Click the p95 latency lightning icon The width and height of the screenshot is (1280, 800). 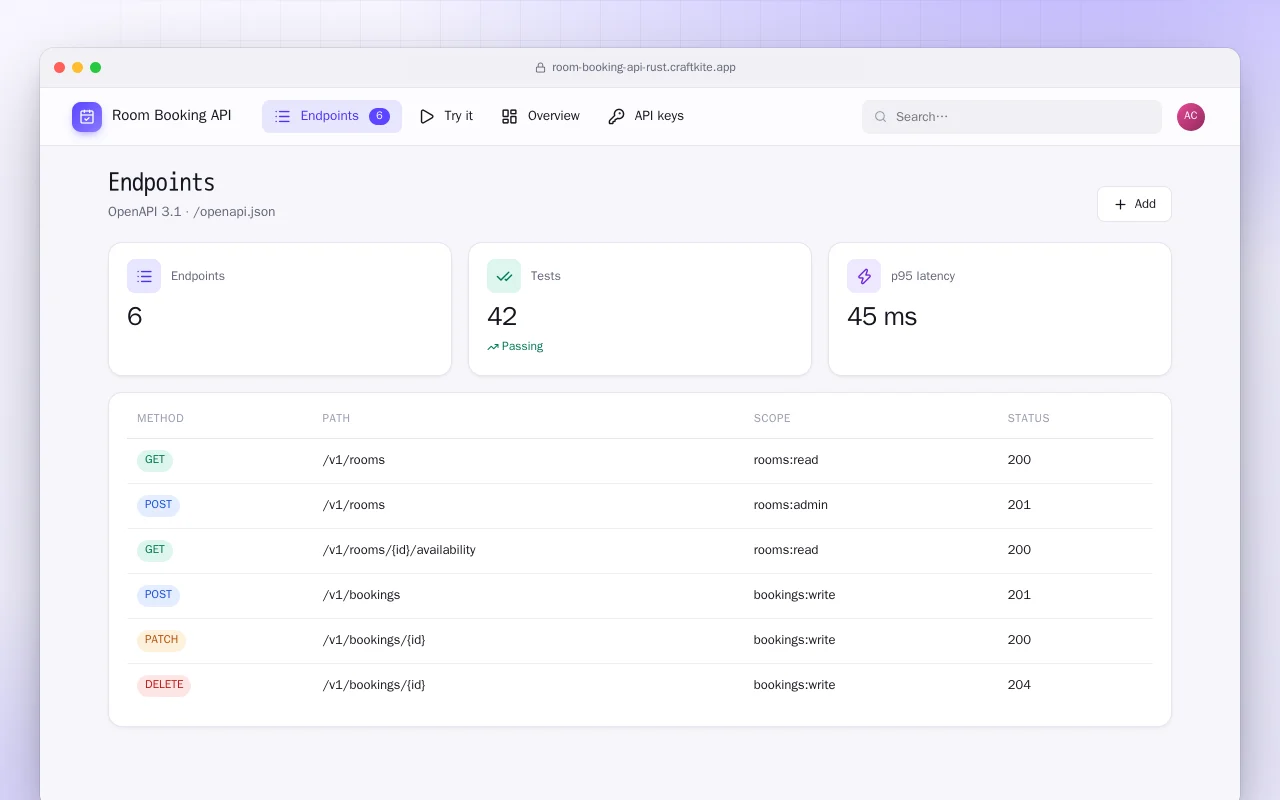(864, 276)
